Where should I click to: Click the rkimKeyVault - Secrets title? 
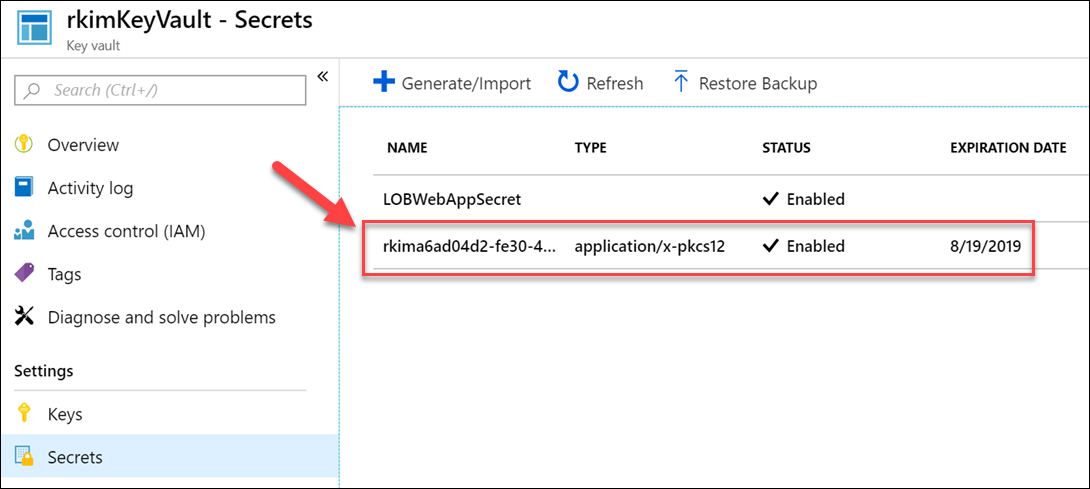[x=189, y=20]
